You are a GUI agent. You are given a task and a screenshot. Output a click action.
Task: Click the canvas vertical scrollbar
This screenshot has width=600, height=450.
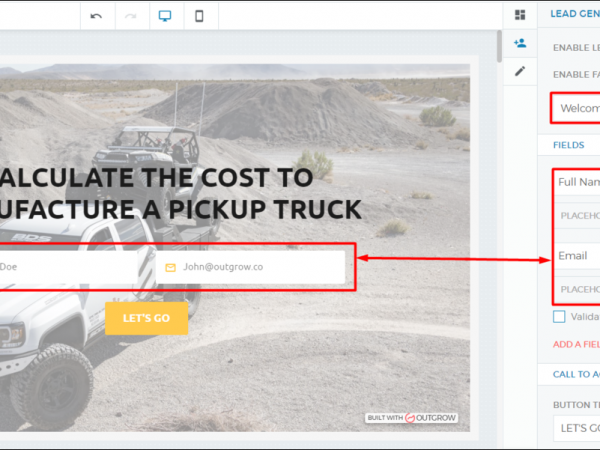click(498, 45)
